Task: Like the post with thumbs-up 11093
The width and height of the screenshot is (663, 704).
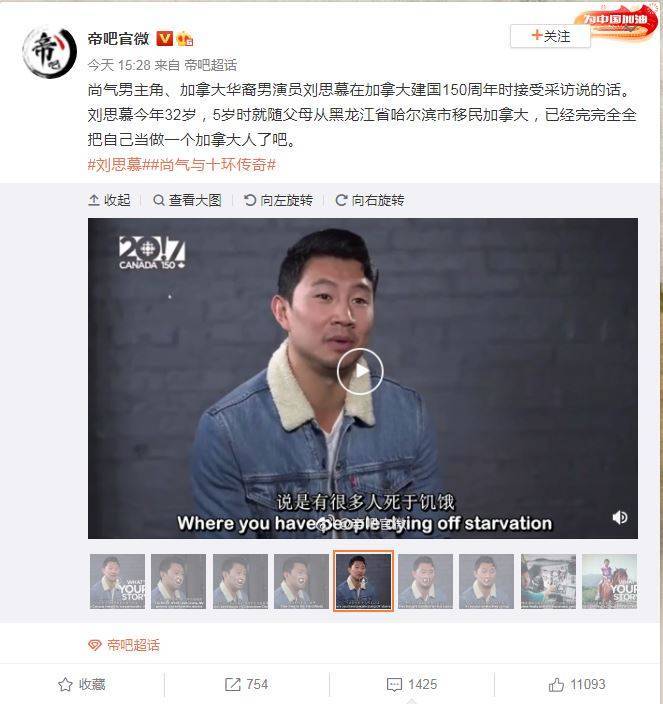Action: pos(577,684)
